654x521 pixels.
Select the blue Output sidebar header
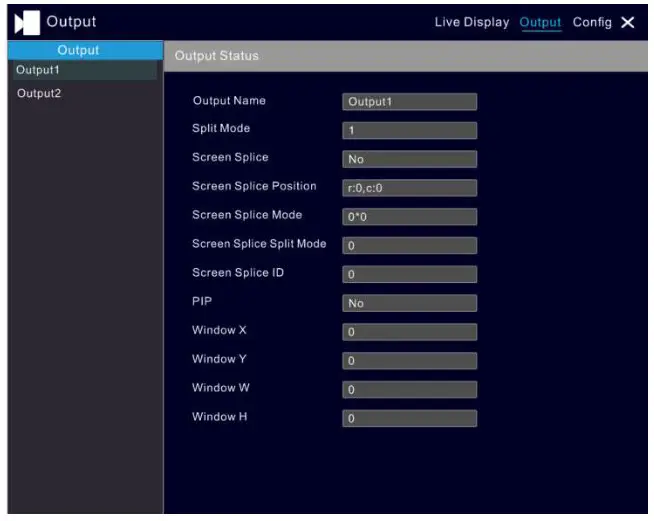coord(85,50)
